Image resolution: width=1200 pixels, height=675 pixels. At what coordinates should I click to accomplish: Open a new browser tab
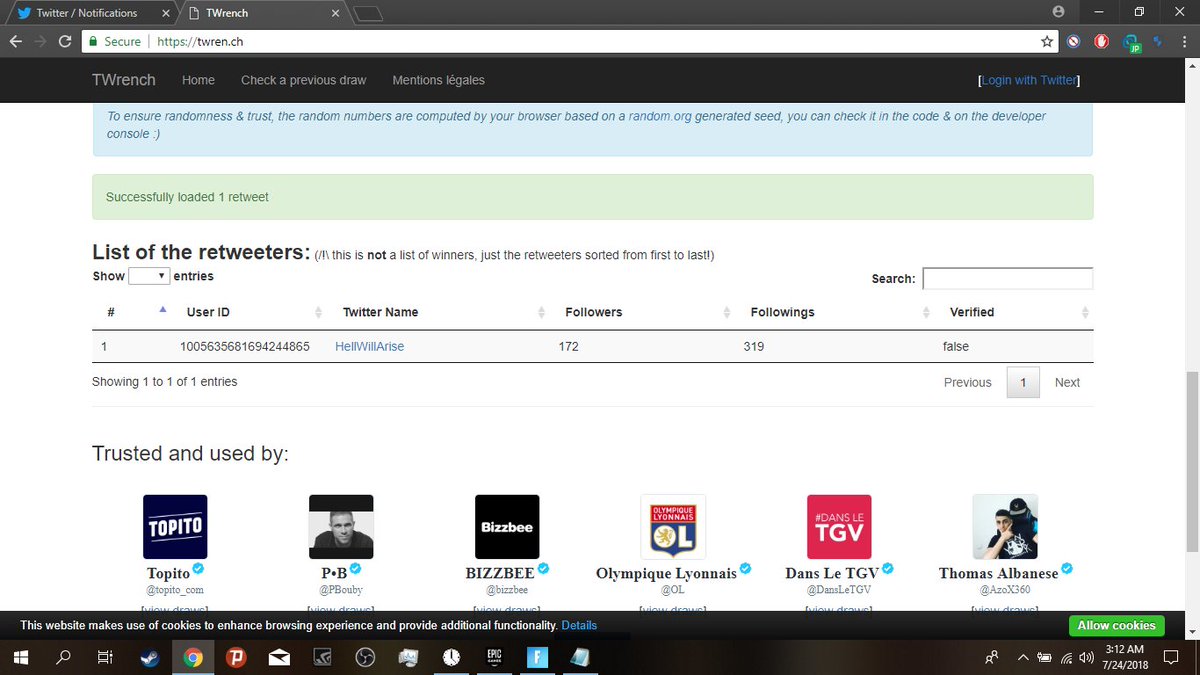(368, 14)
